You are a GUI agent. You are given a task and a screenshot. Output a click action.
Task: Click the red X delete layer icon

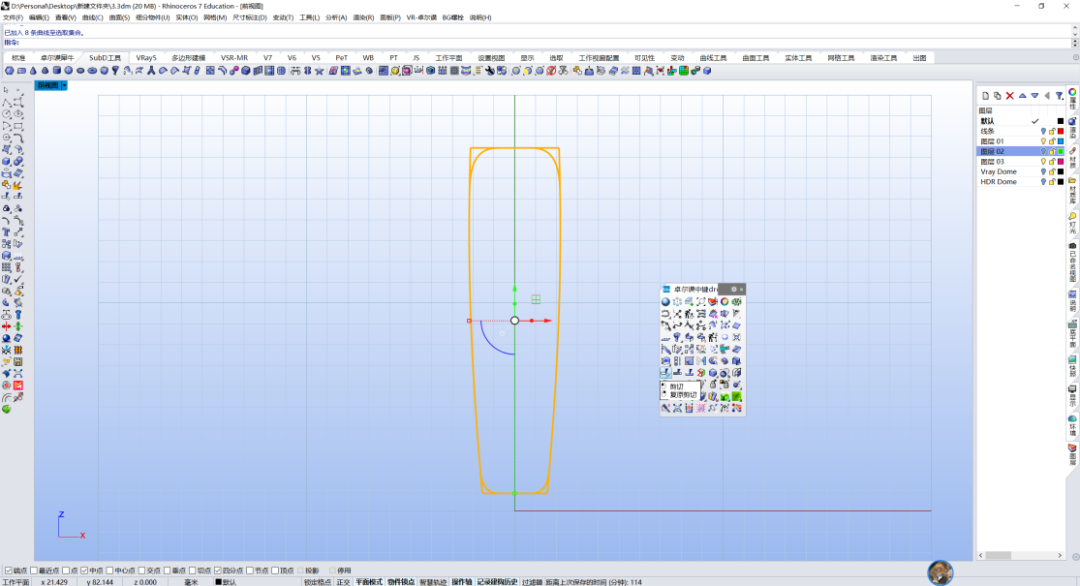pyautogui.click(x=1010, y=96)
